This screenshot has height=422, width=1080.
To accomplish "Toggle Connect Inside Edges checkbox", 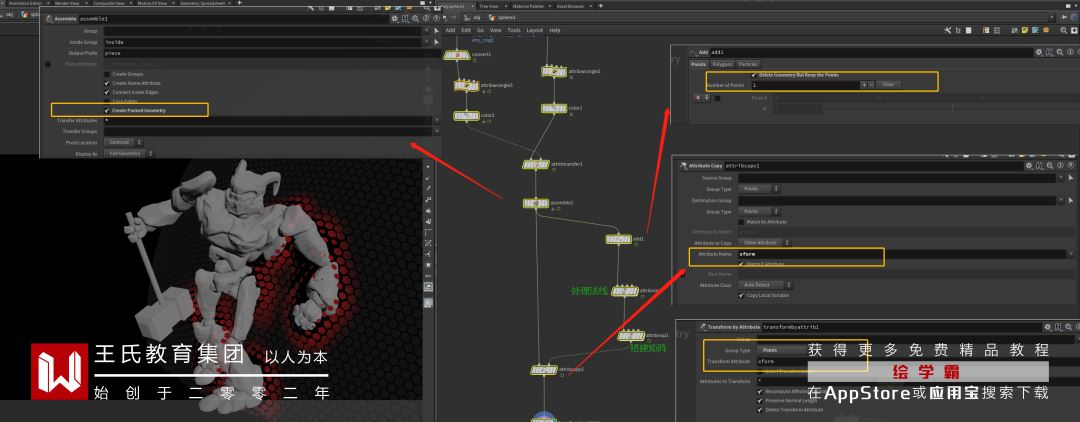I will pos(107,92).
